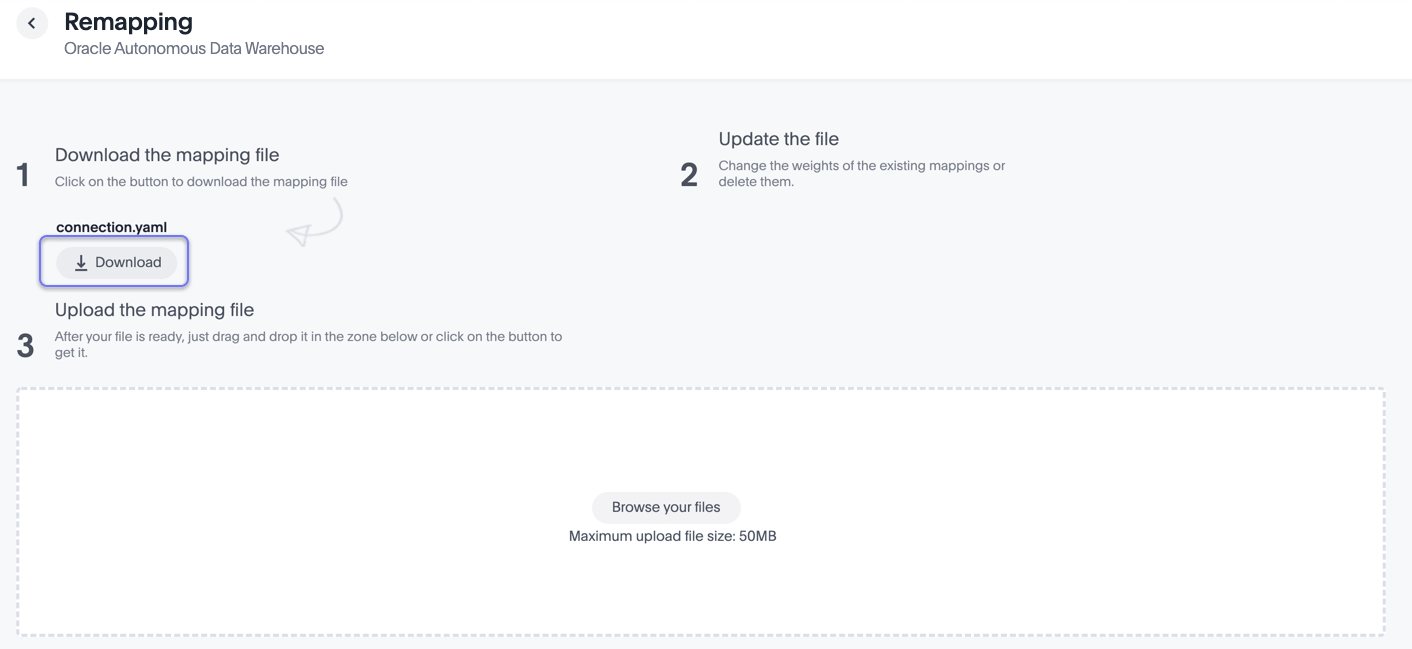Tap the back navigation icon beside Remapping title

tap(32, 22)
